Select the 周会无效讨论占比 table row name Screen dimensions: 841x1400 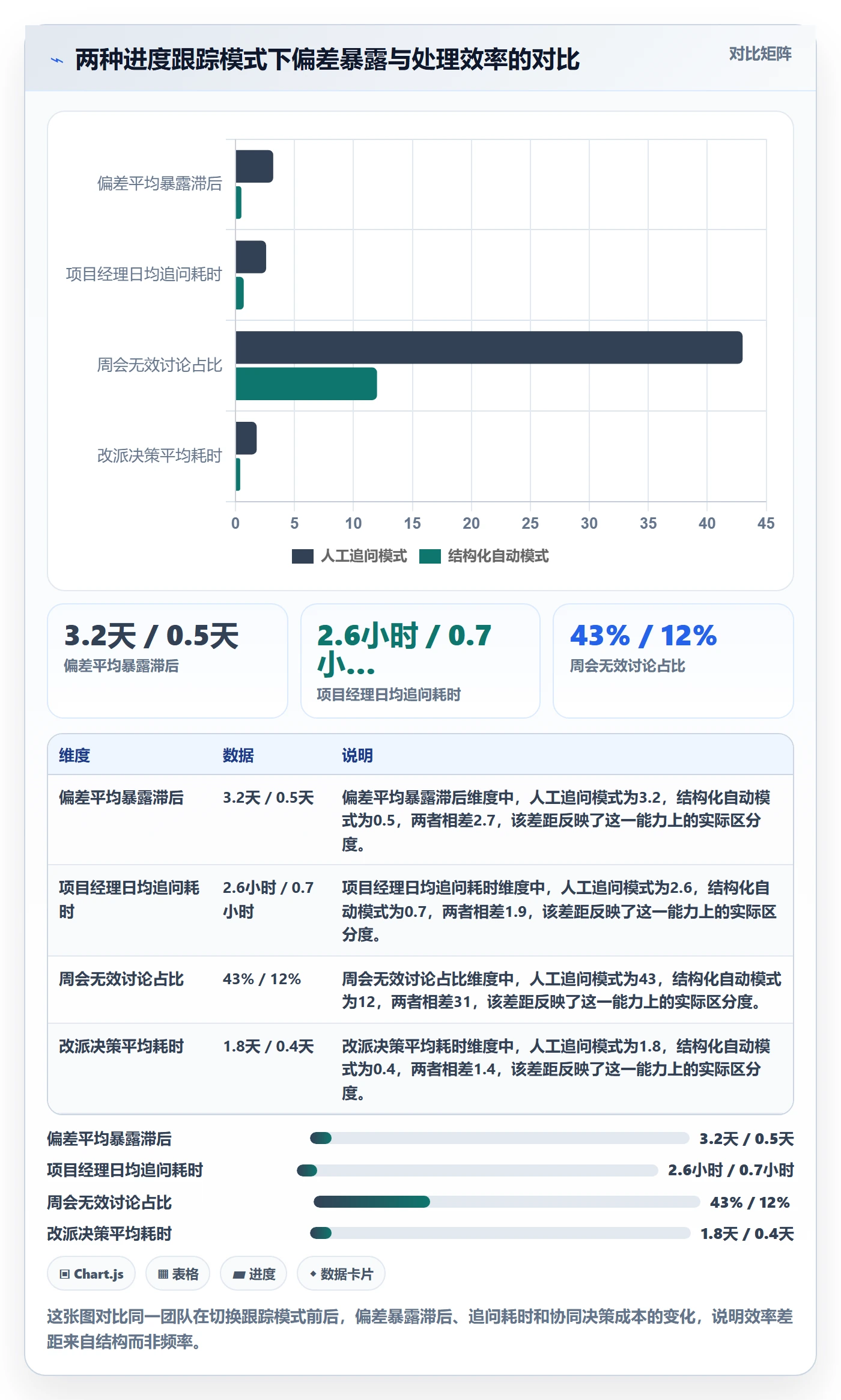(x=121, y=979)
